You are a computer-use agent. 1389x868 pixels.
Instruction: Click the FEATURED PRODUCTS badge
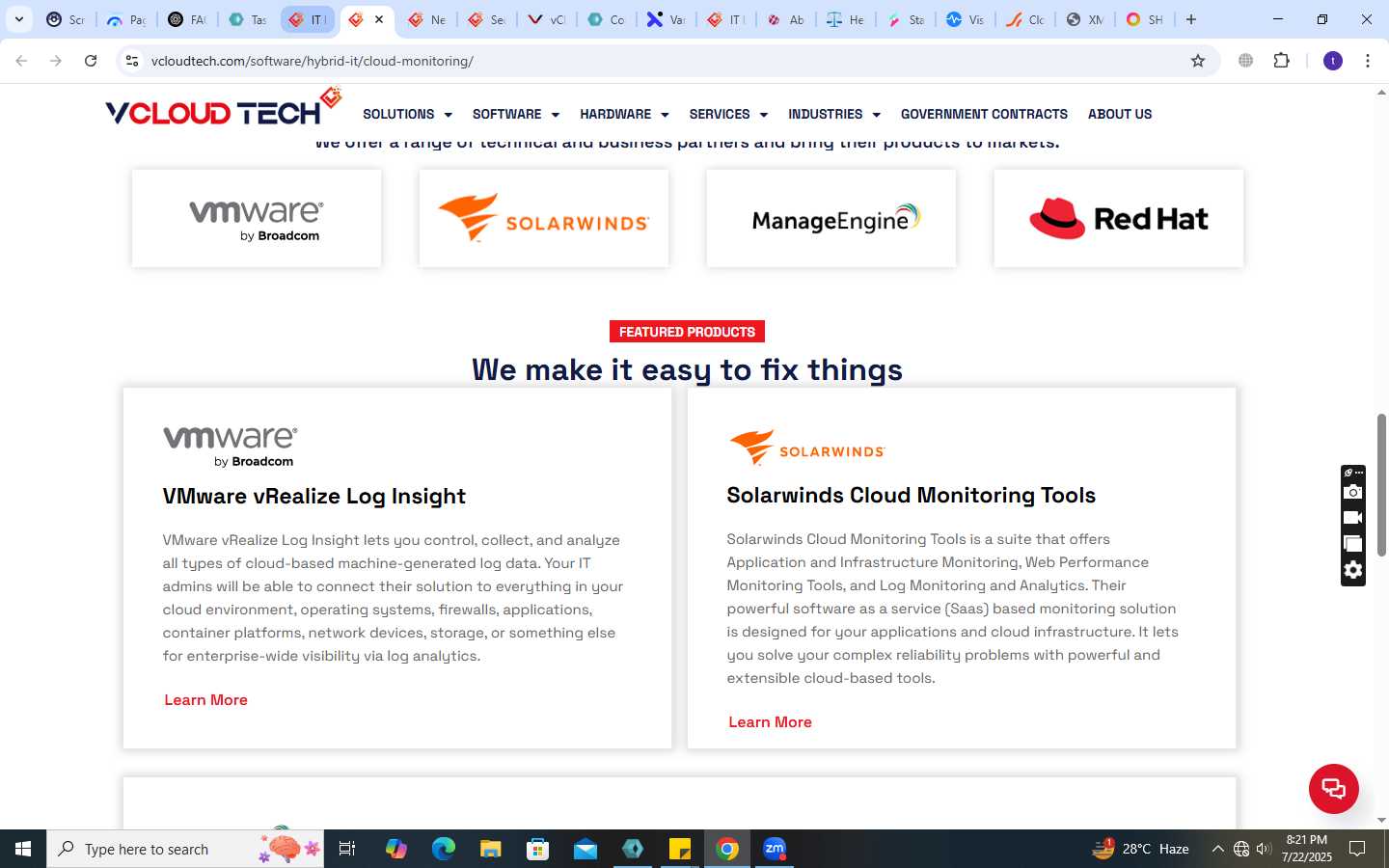[687, 332]
